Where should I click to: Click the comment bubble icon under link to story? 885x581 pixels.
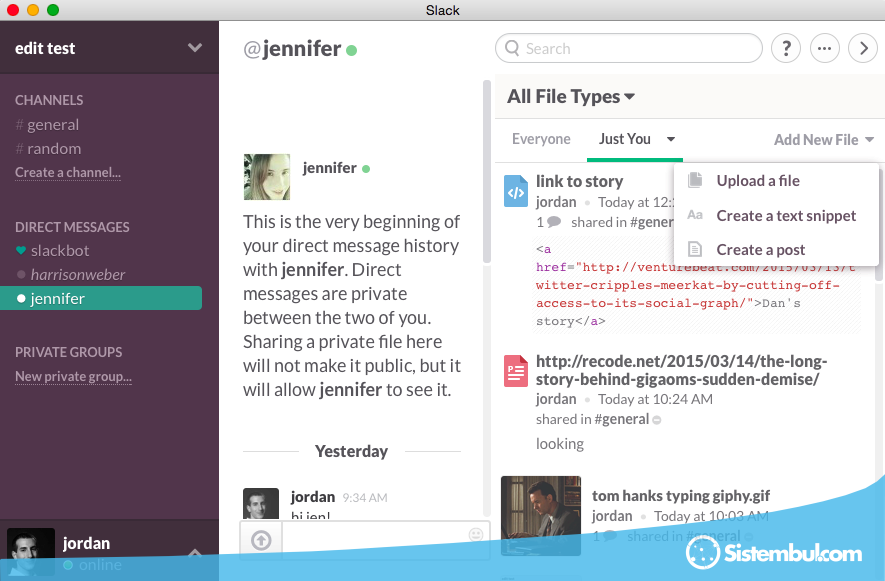click(554, 222)
